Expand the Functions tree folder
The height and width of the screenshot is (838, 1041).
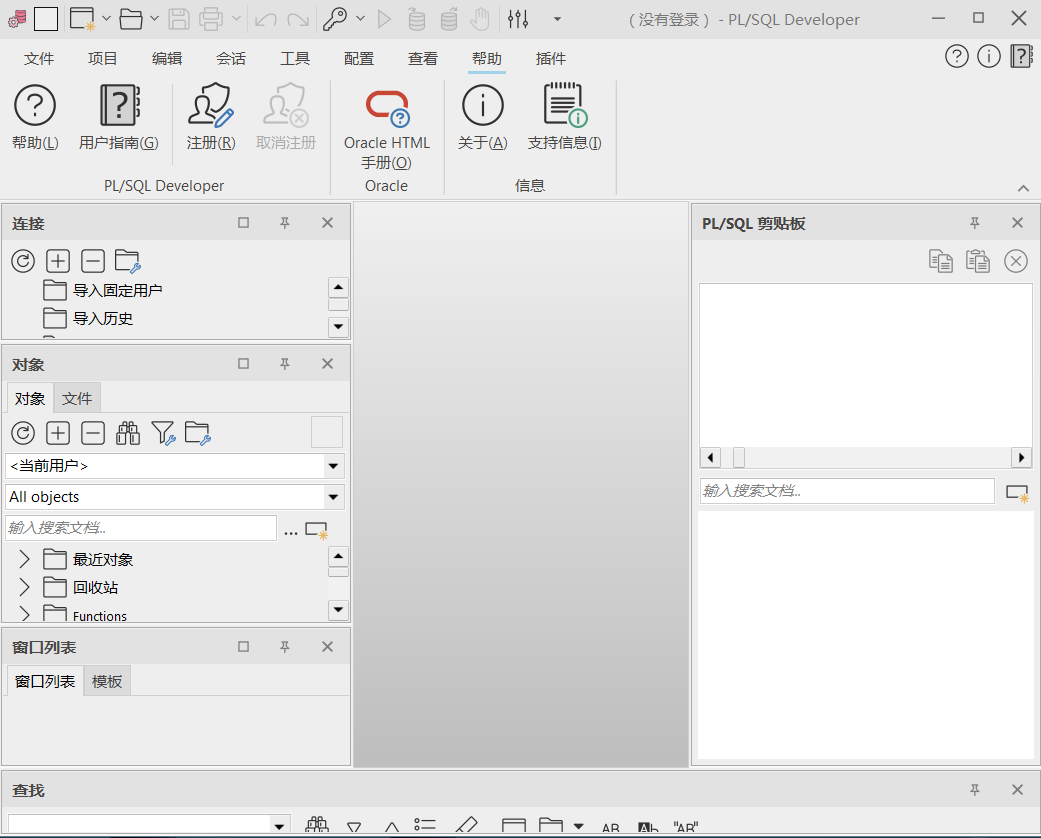25,614
